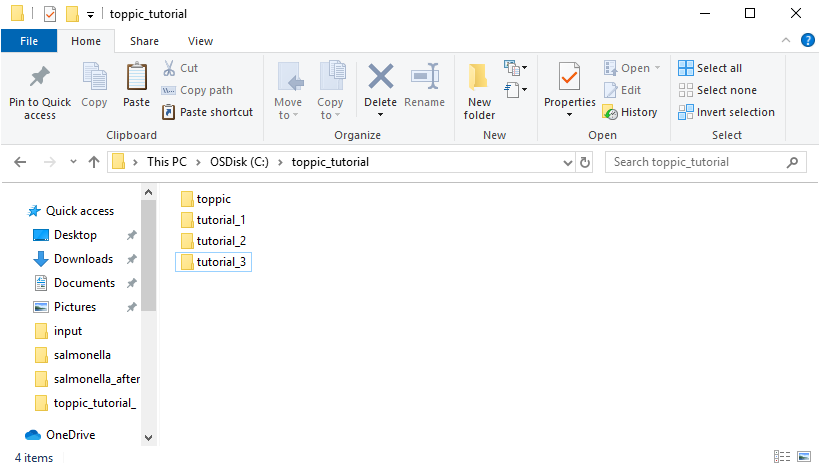Screen dimensions: 820x470
Task: Switch to large icons view in status bar
Action: (804, 457)
